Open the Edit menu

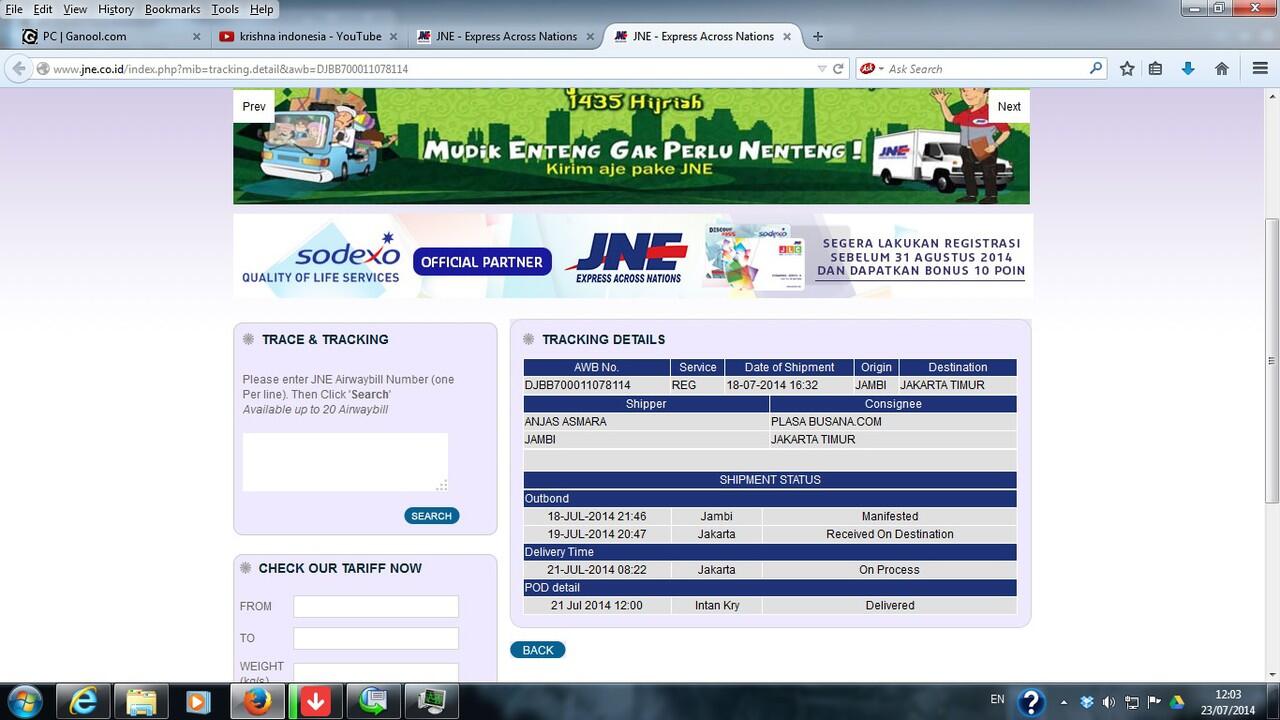(x=43, y=9)
